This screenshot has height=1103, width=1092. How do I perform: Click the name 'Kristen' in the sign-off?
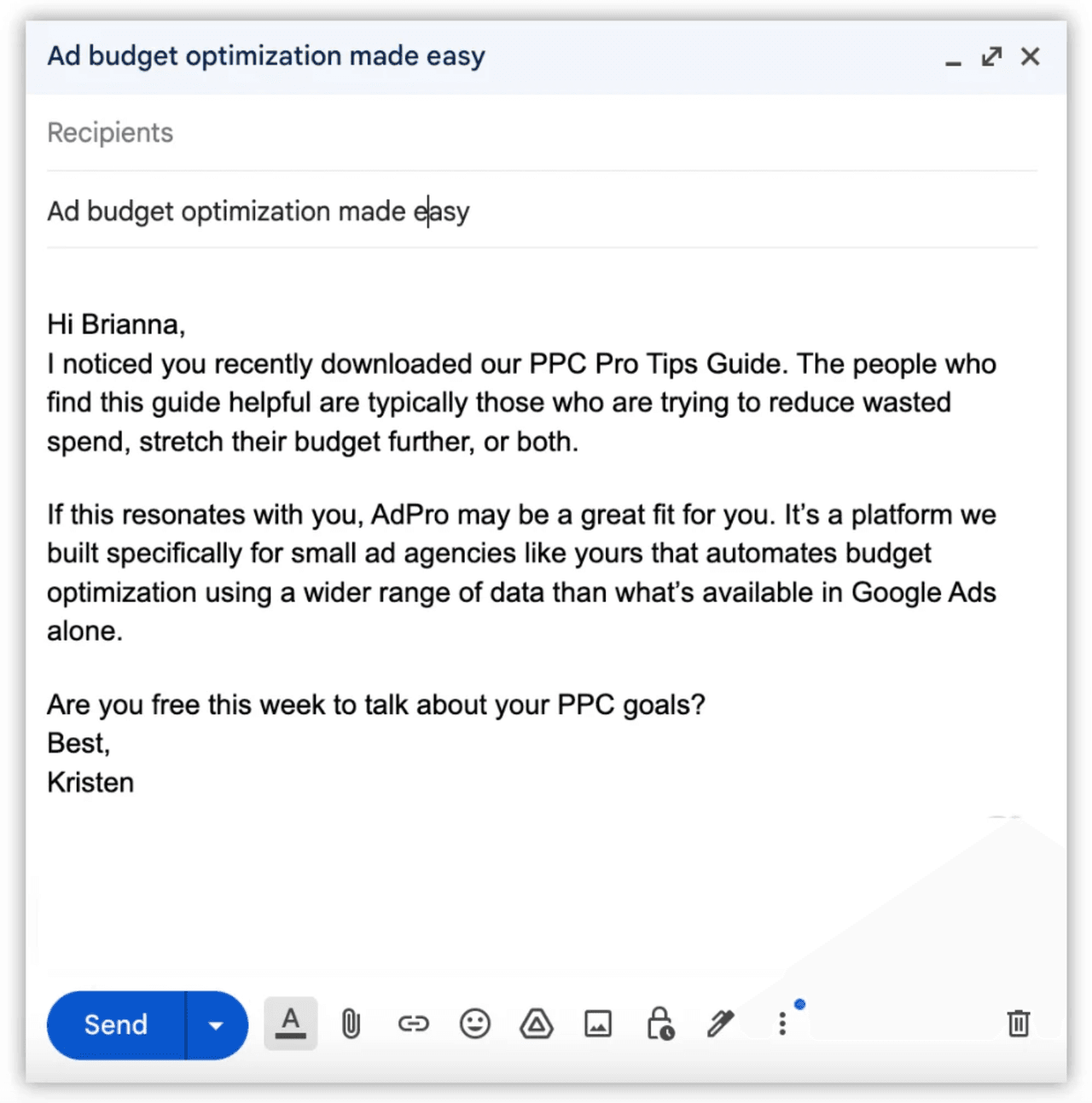tap(90, 782)
